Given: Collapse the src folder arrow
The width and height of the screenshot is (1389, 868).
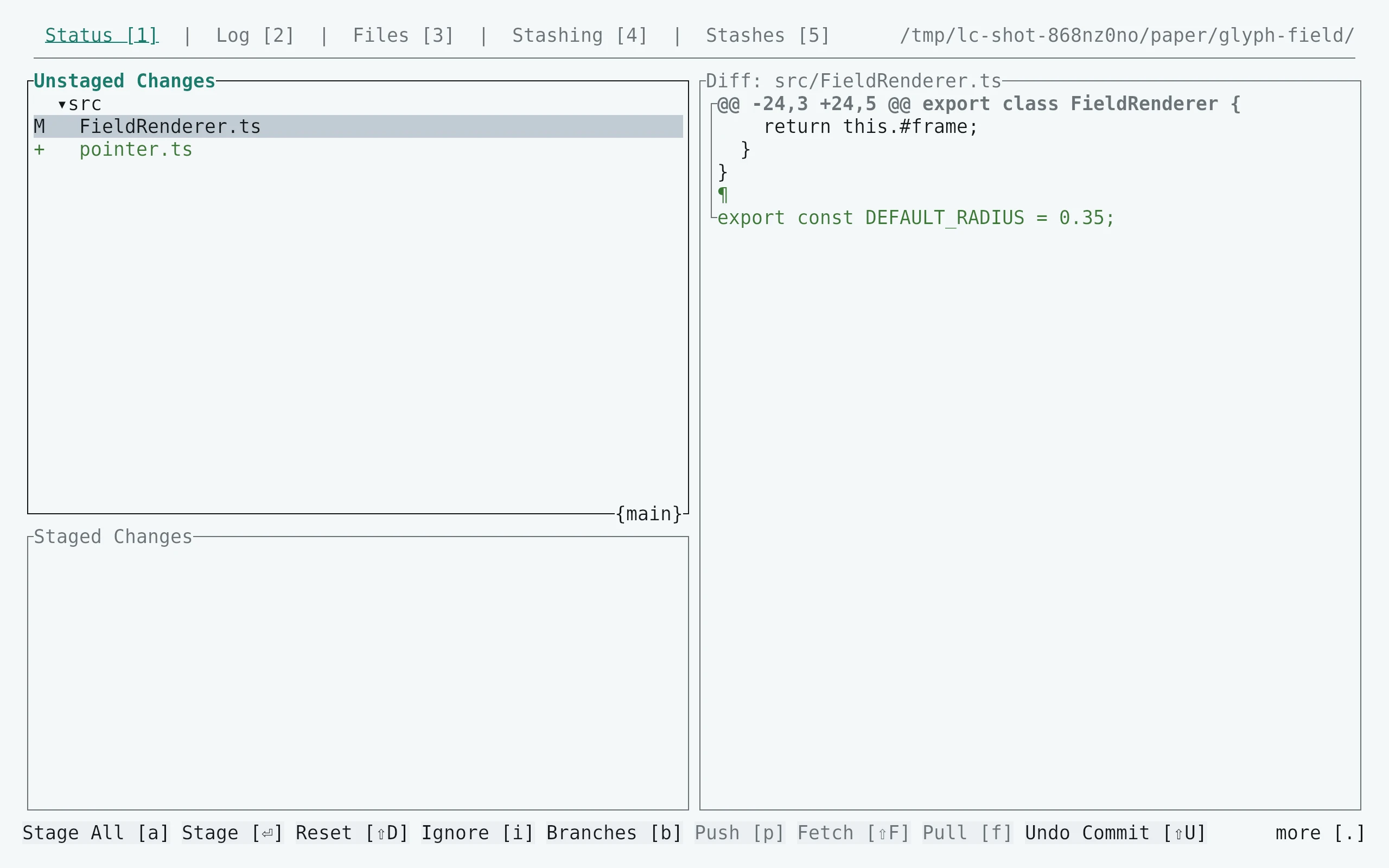Looking at the screenshot, I should point(62,105).
